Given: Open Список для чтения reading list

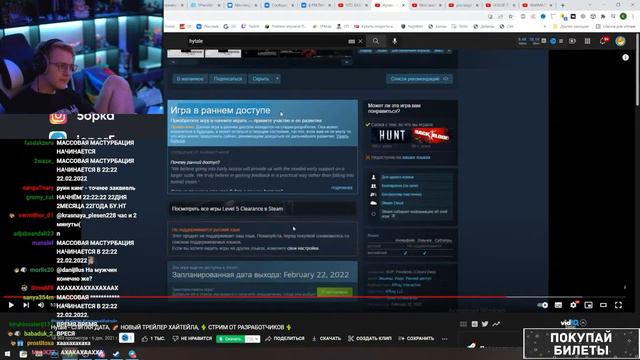Looking at the screenshot, I should pos(616,26).
